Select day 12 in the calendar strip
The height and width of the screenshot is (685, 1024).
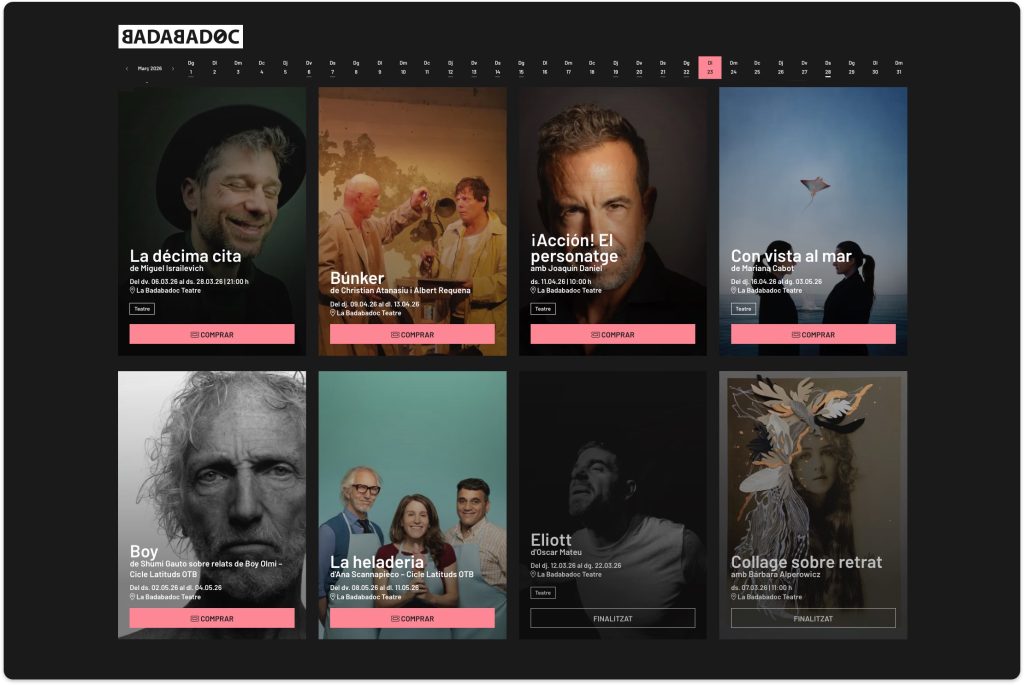point(450,68)
